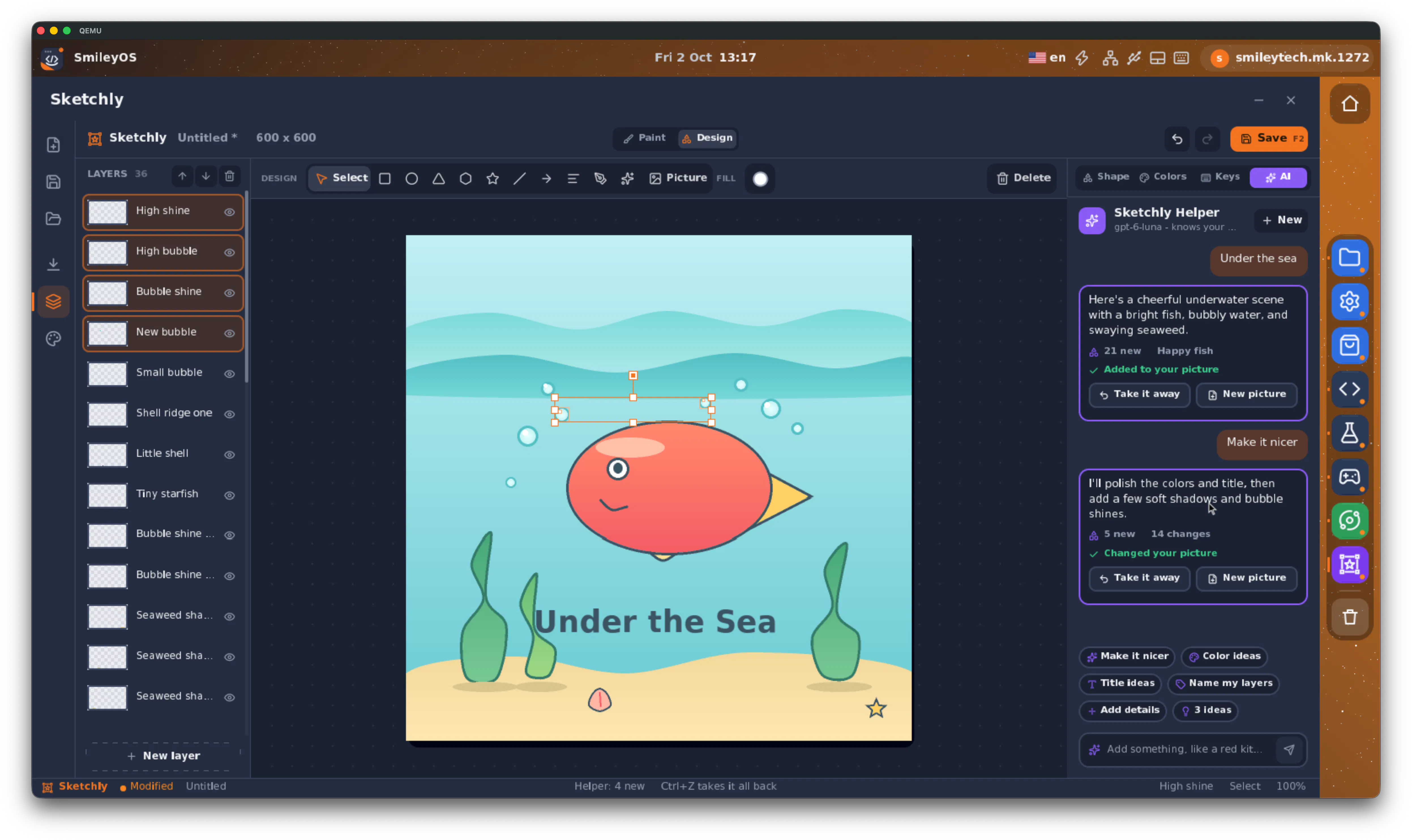Open the layers sidebar icon
This screenshot has height=840, width=1412.
tap(53, 301)
